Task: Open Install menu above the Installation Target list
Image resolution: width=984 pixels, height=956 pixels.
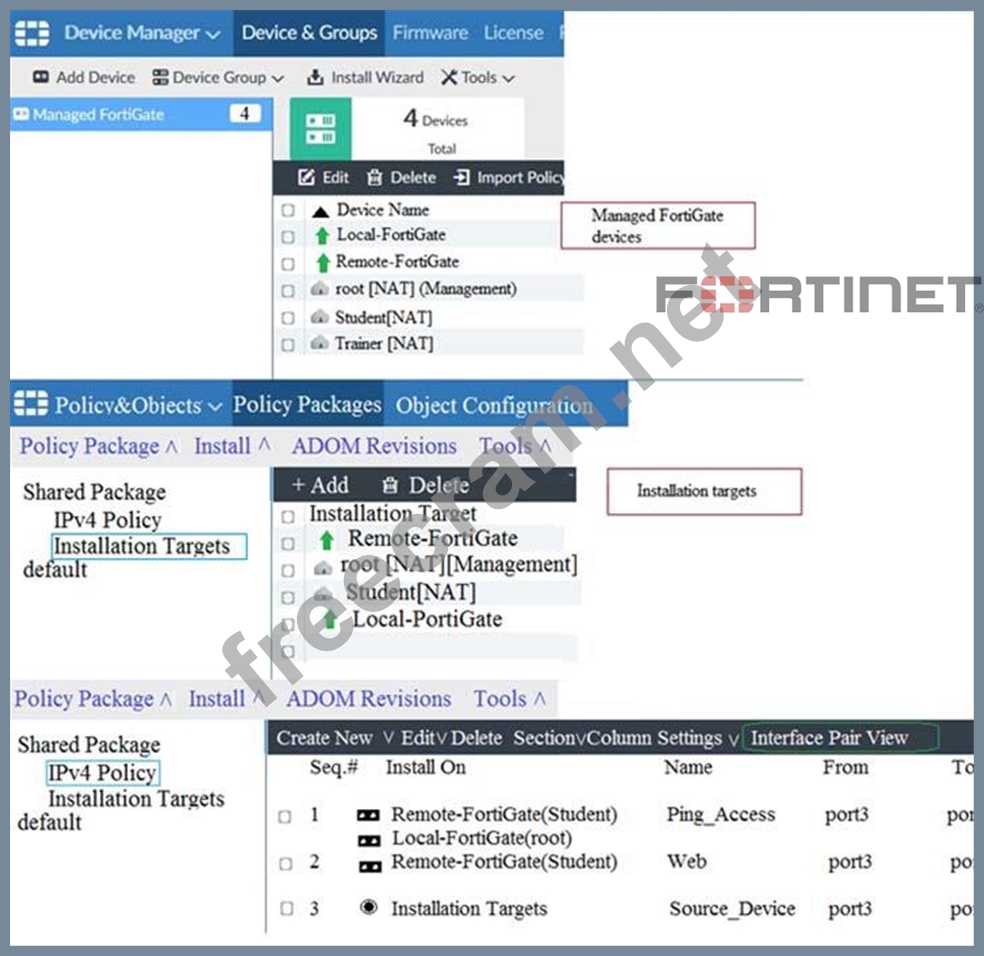Action: coord(232,446)
